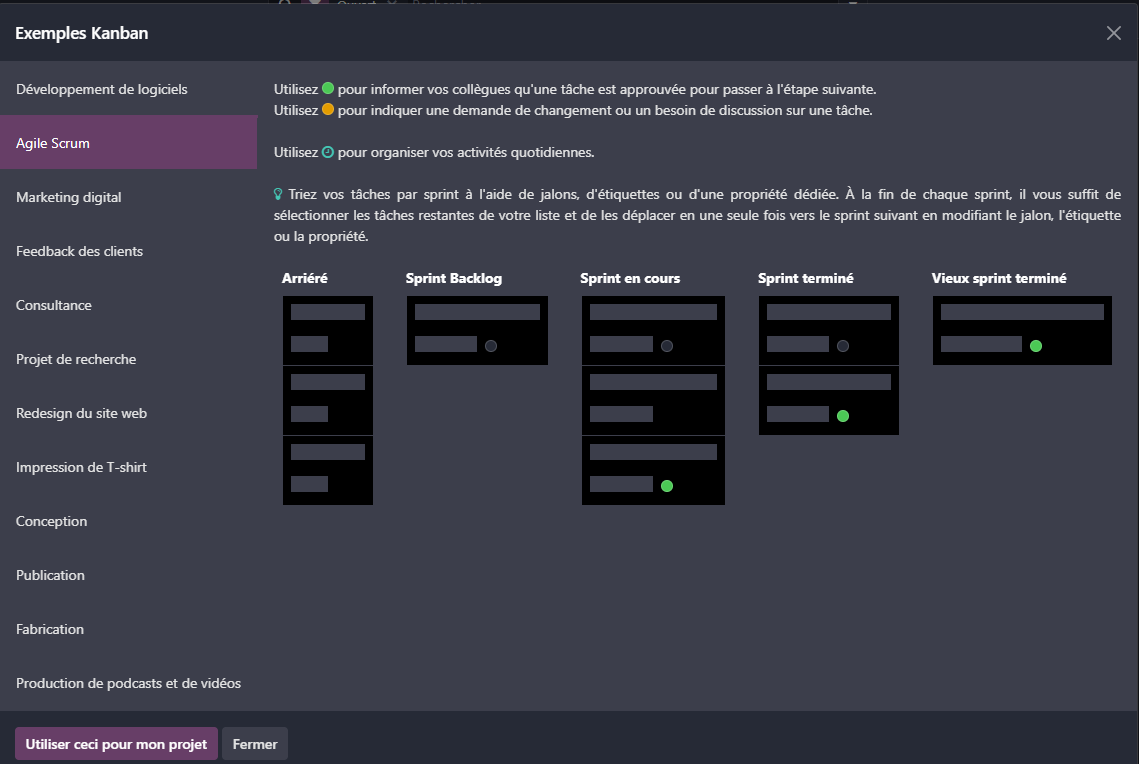Open Production de podcasts et de vidéos
This screenshot has width=1139, height=764.
point(129,683)
